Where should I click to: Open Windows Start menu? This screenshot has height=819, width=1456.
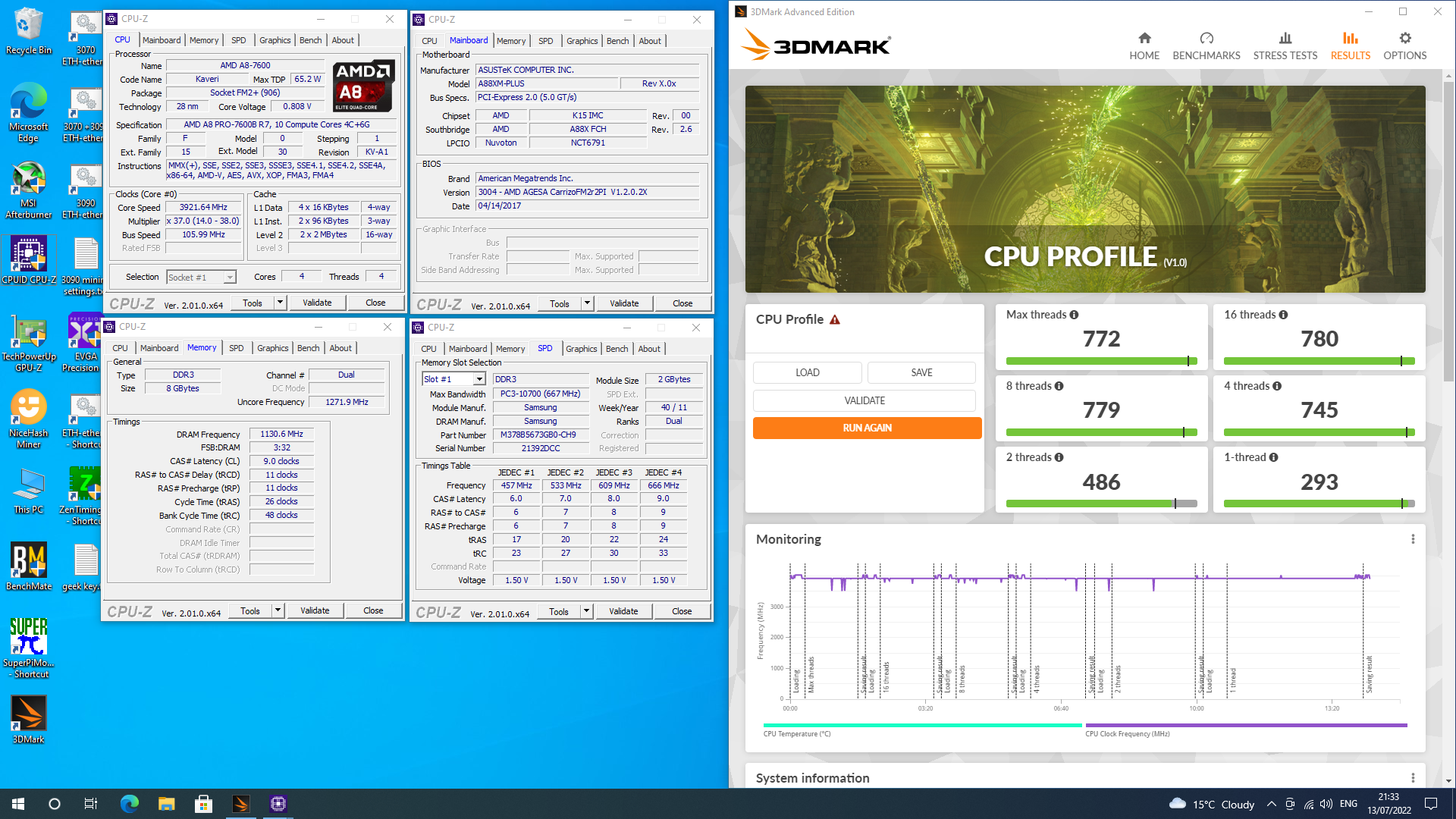18,804
